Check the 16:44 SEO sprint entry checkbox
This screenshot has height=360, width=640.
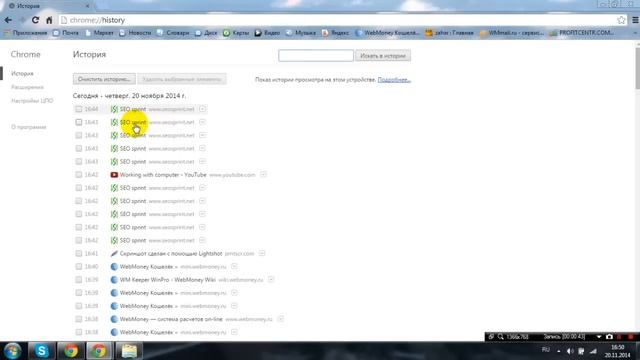[79, 109]
